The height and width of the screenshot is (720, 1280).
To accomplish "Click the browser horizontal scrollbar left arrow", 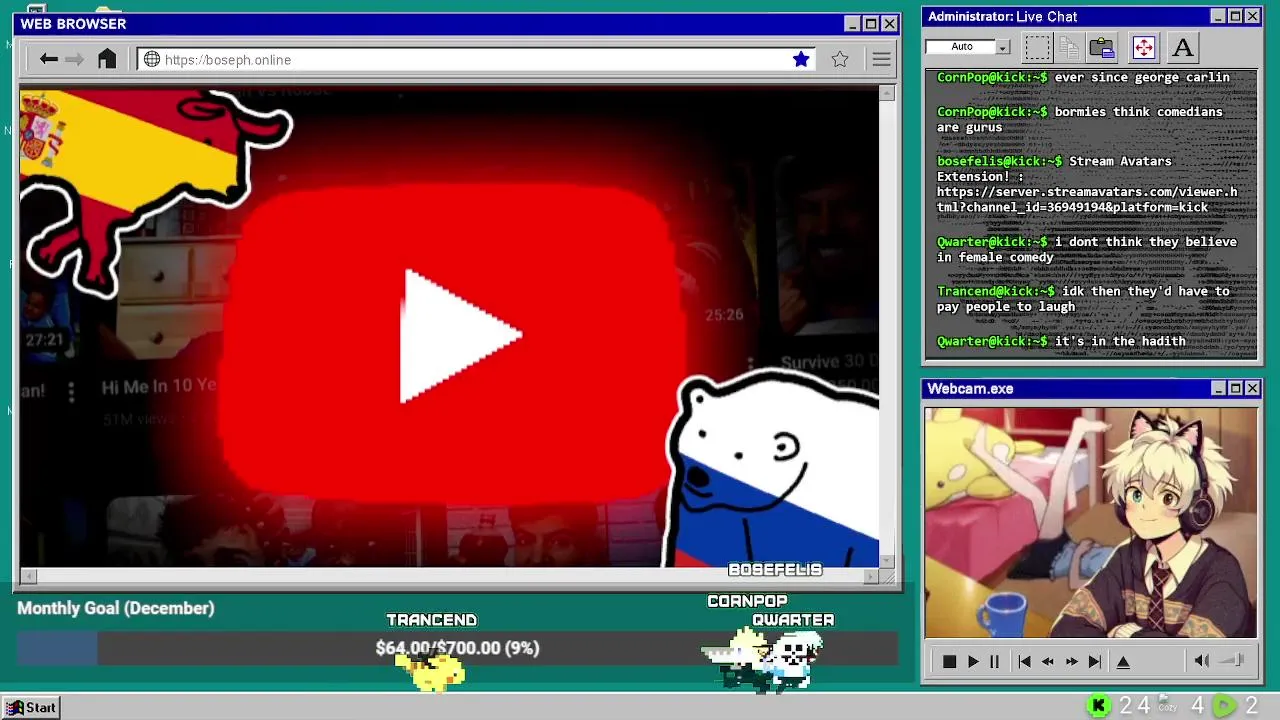I will click(28, 576).
